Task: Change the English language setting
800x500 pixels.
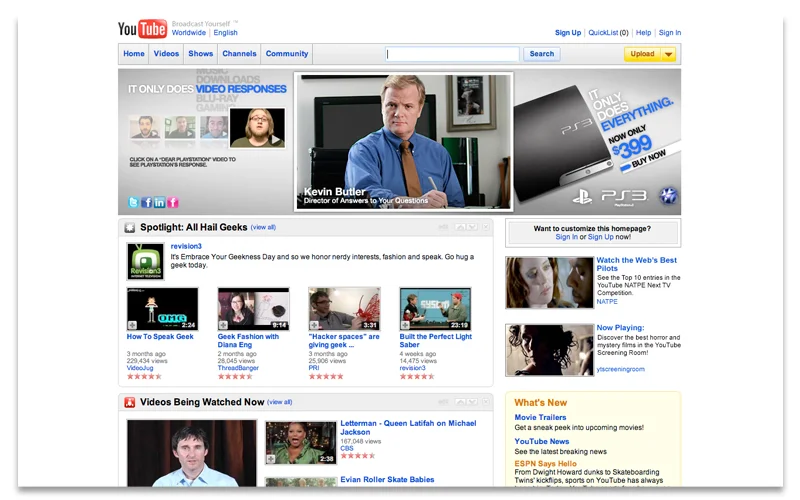Action: pyautogui.click(x=226, y=33)
